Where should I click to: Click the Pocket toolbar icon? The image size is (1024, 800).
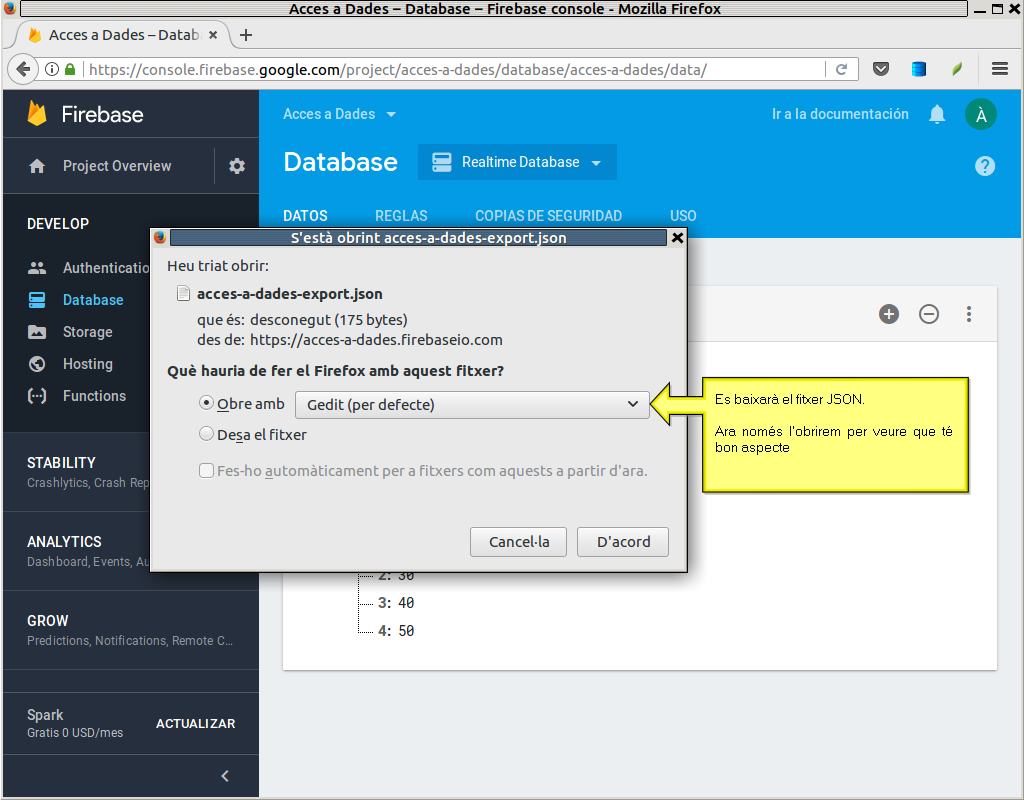(x=881, y=69)
